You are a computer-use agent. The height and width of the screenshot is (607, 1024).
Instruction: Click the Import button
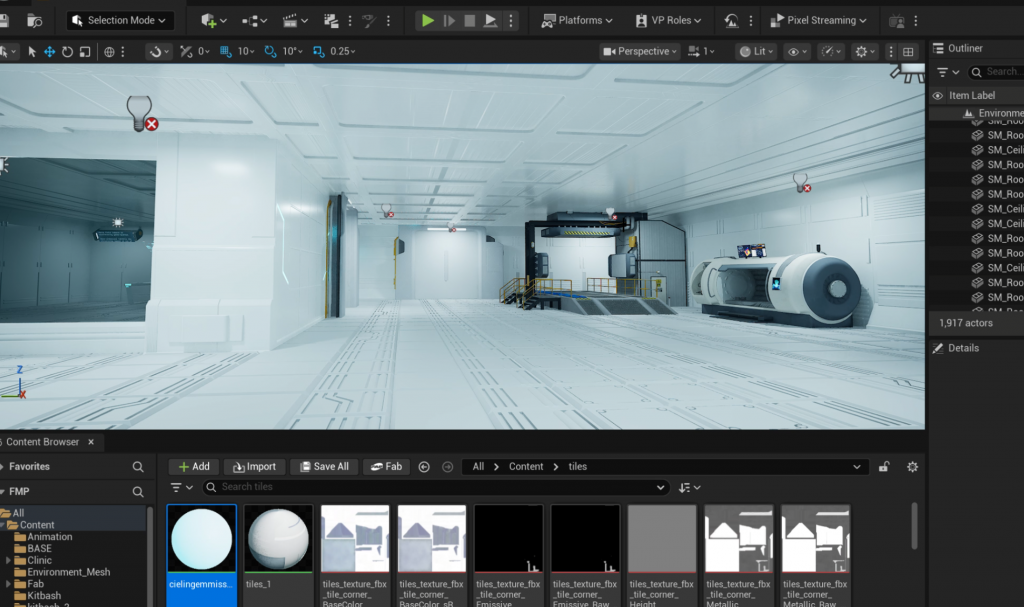pyautogui.click(x=252, y=467)
